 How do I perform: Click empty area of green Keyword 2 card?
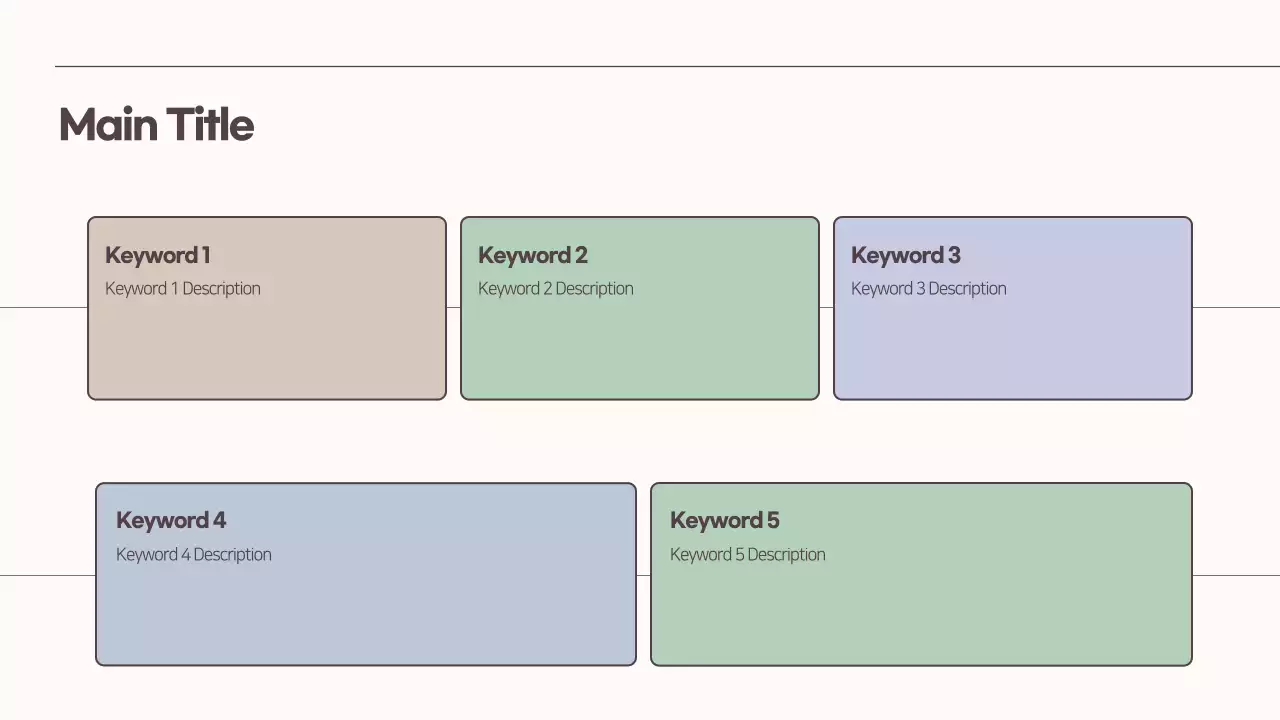[639, 350]
